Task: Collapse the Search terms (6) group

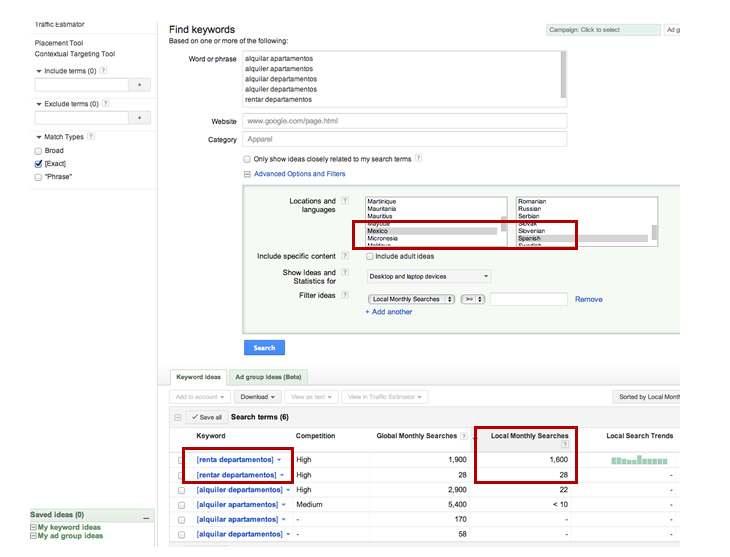Action: tap(177, 417)
